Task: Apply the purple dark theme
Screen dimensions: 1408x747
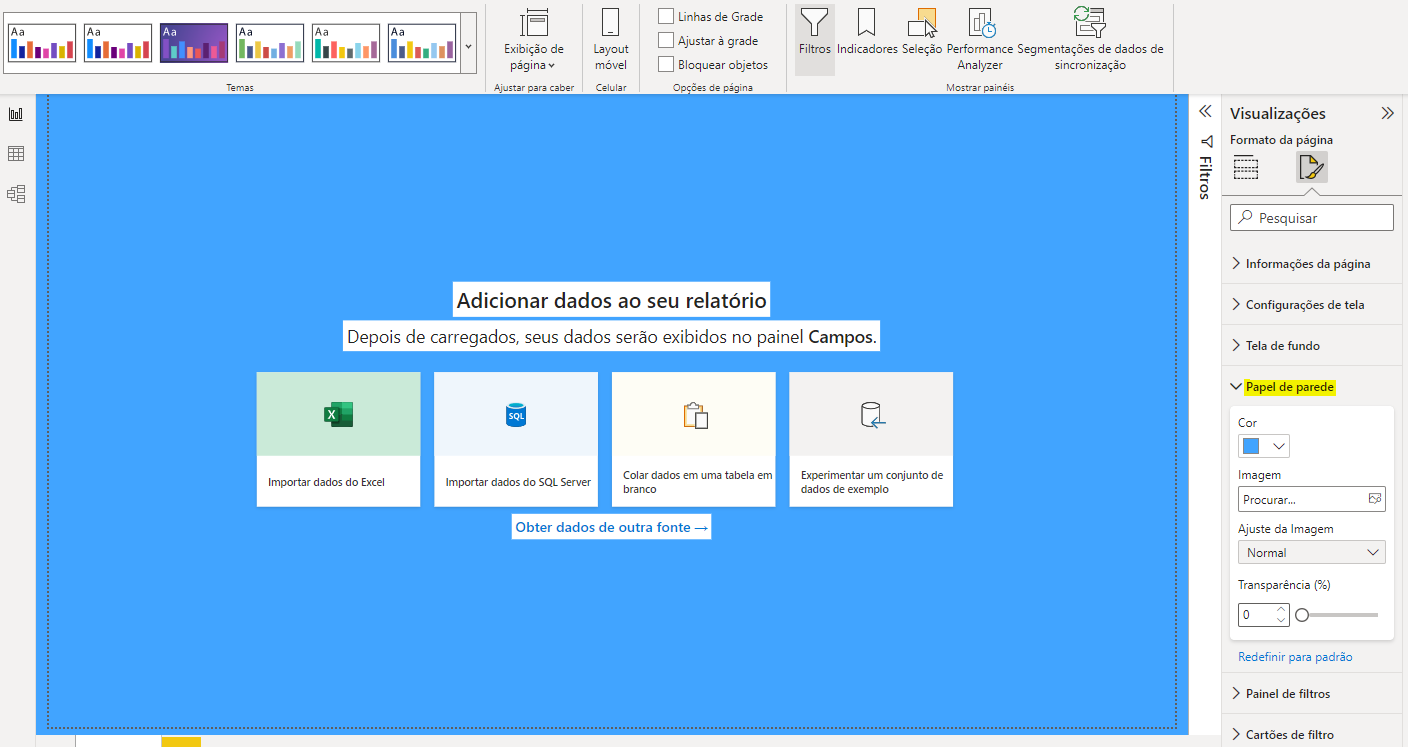Action: (x=194, y=43)
